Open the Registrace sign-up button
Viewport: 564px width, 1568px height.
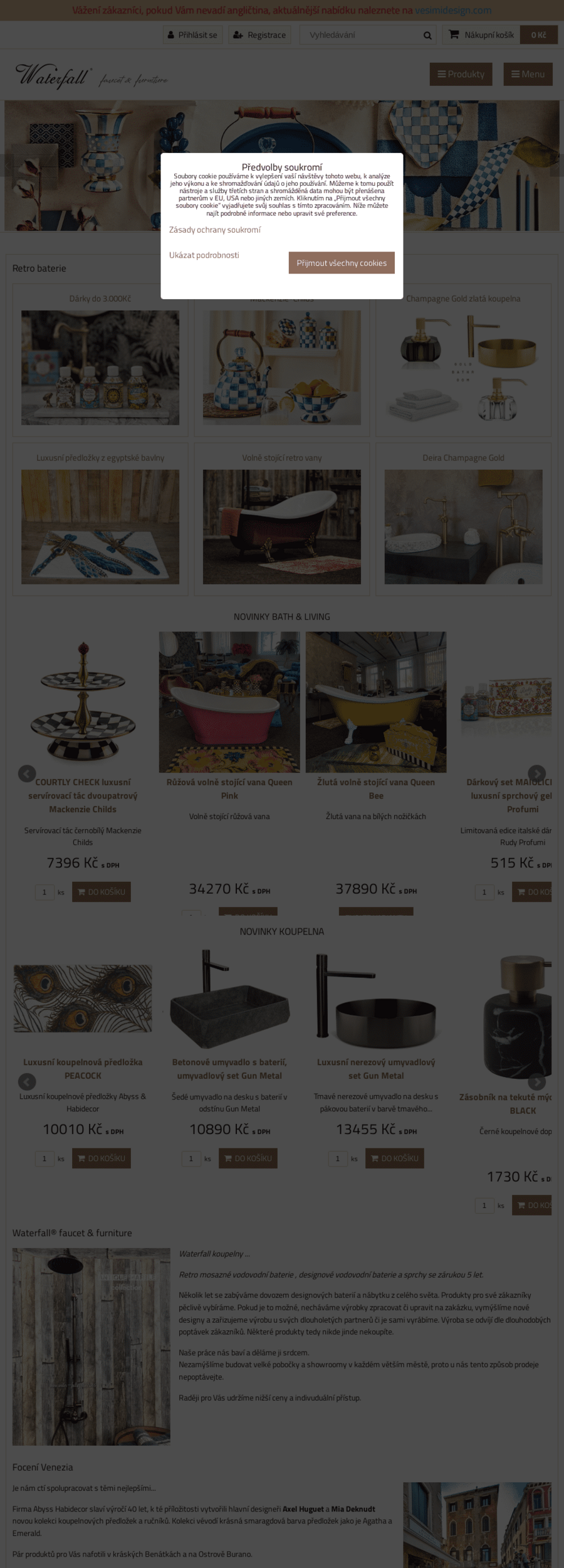[259, 35]
